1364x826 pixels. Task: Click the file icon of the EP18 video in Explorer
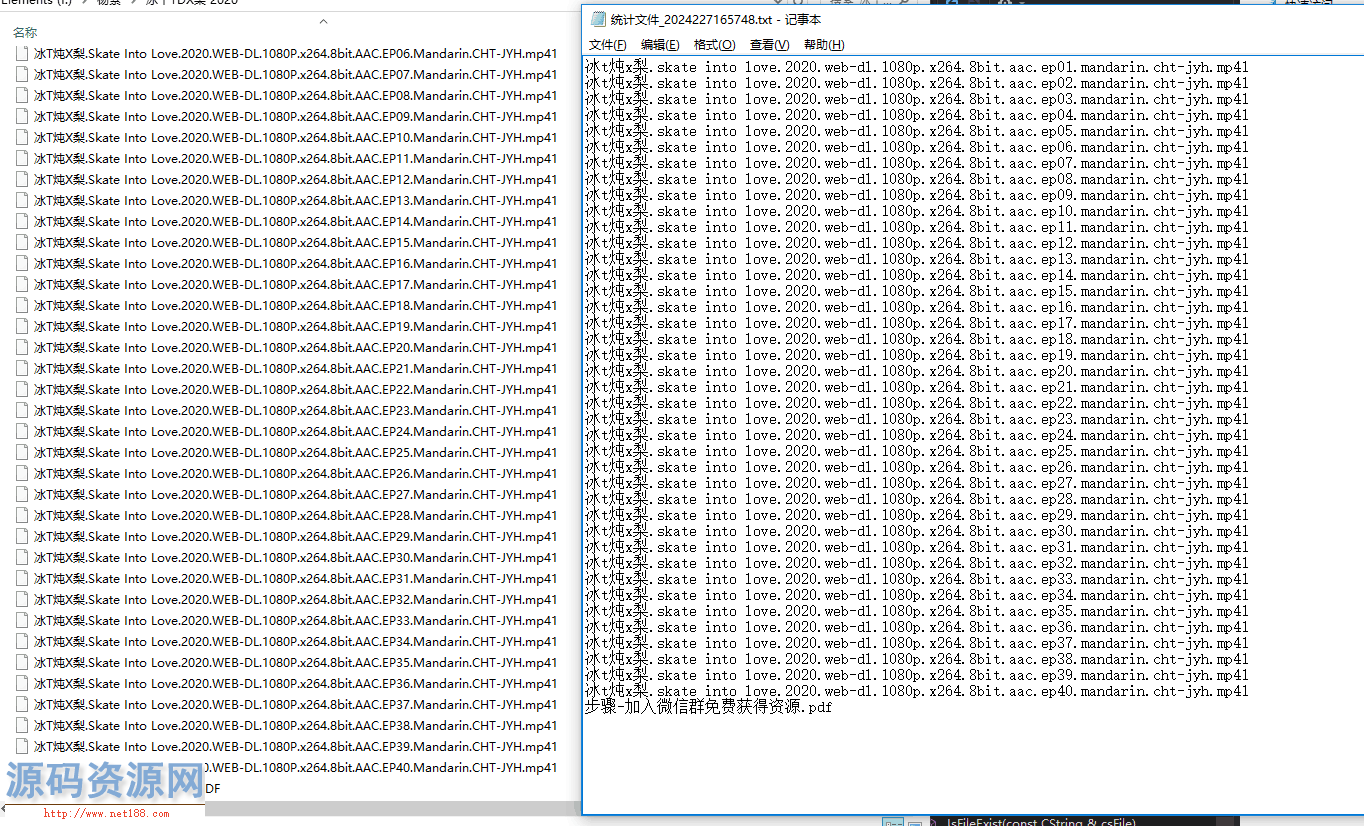coord(22,305)
